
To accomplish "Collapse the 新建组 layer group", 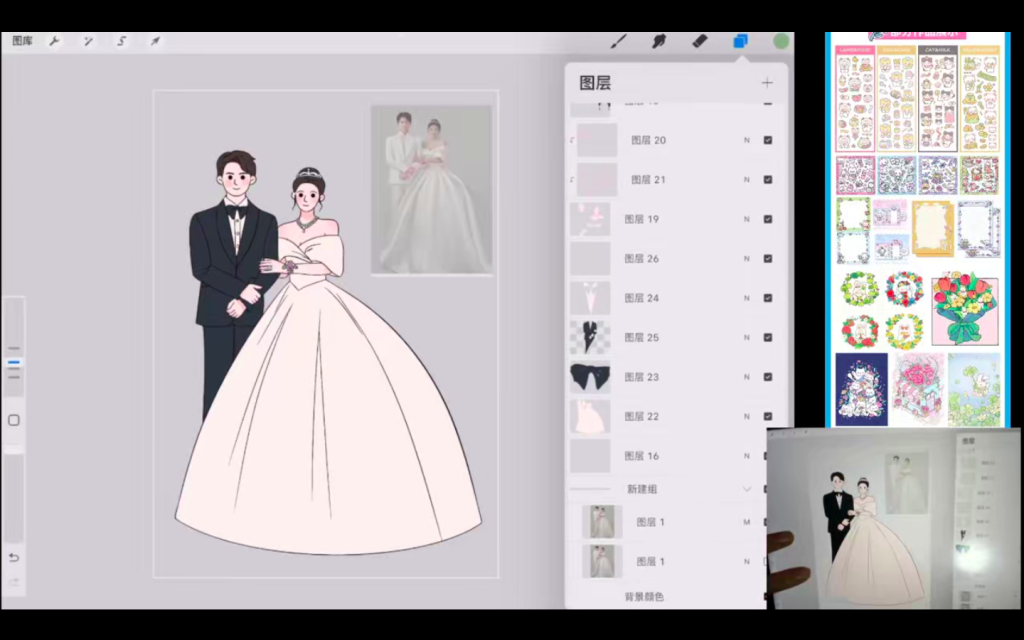I will click(x=746, y=489).
